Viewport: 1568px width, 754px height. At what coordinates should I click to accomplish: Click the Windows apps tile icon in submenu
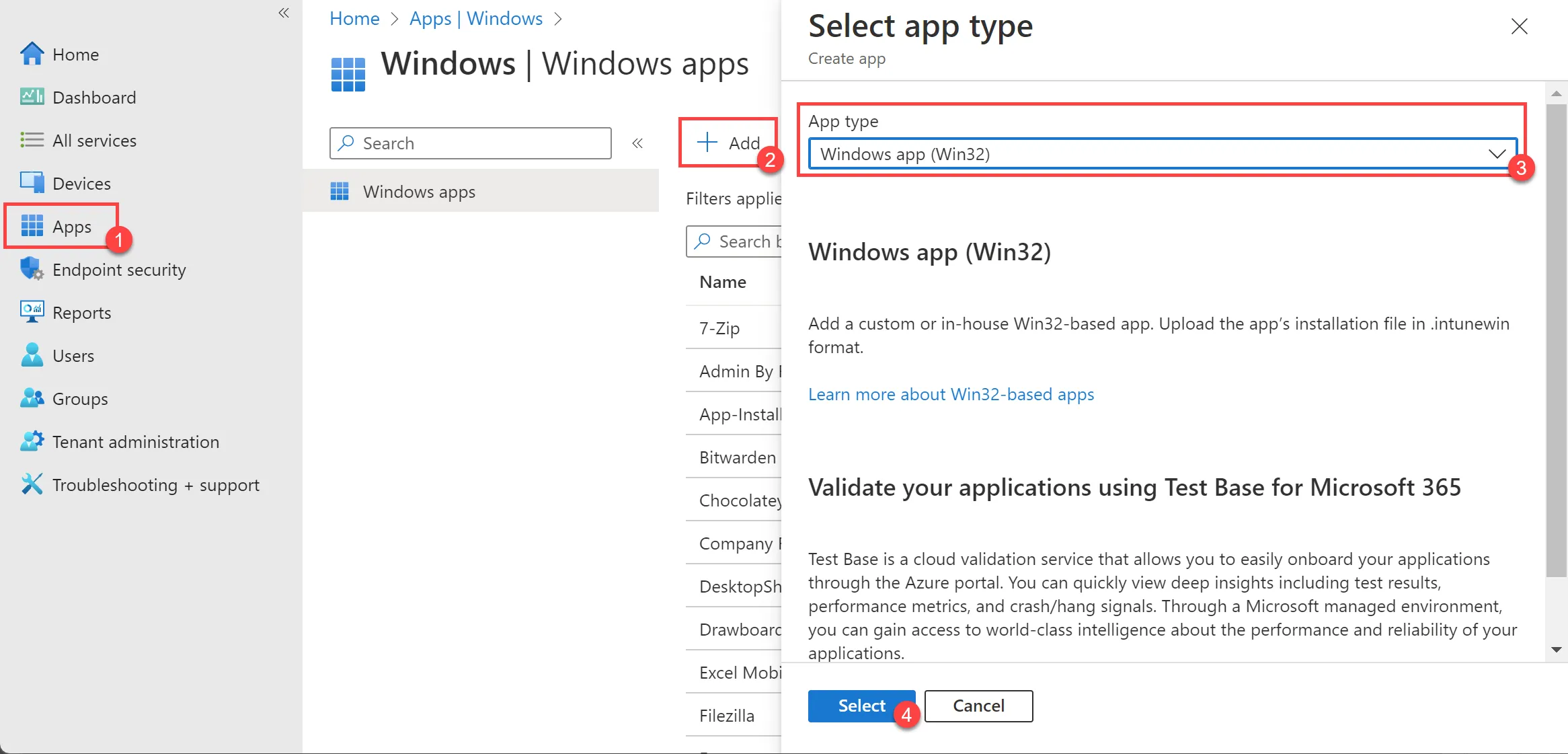pos(340,191)
